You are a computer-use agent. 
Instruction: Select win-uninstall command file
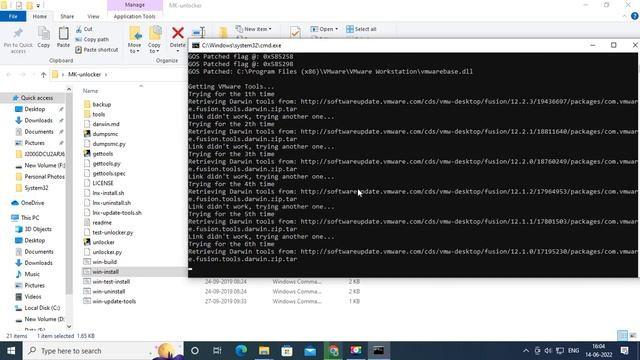(x=109, y=291)
